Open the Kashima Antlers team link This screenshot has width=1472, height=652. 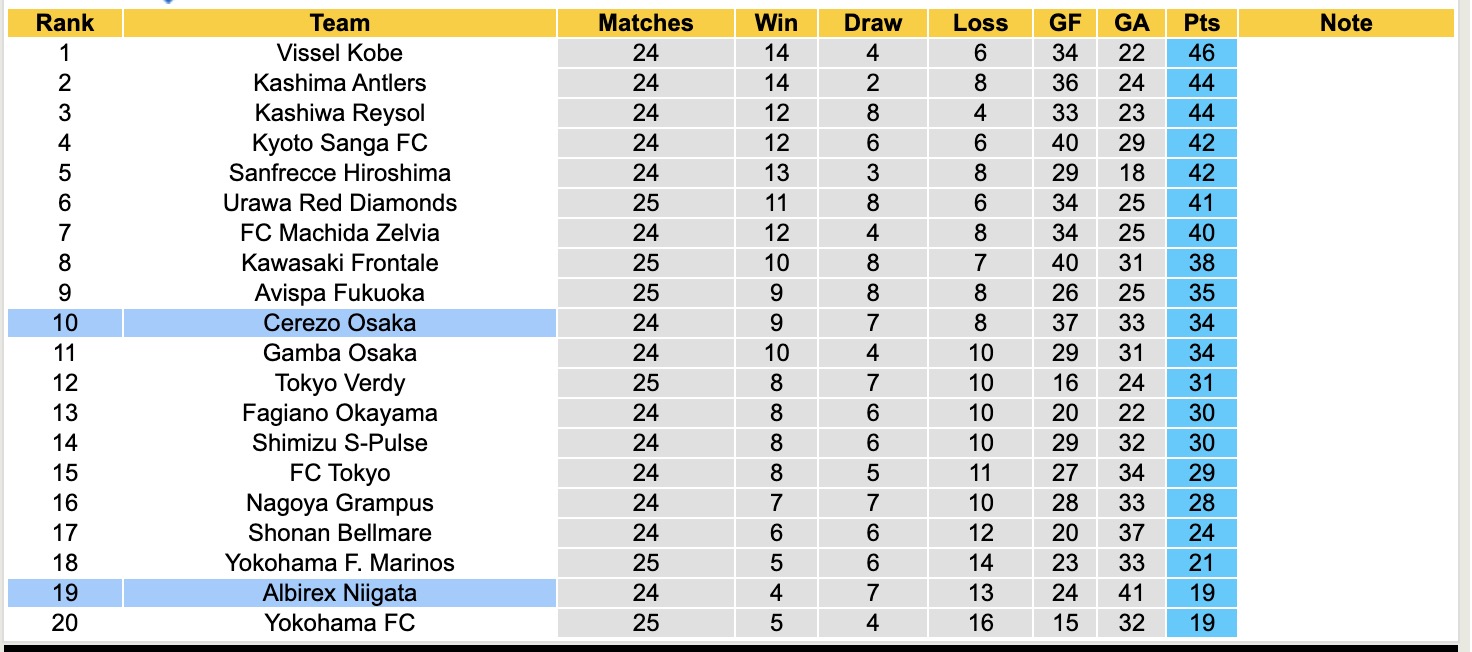(340, 83)
